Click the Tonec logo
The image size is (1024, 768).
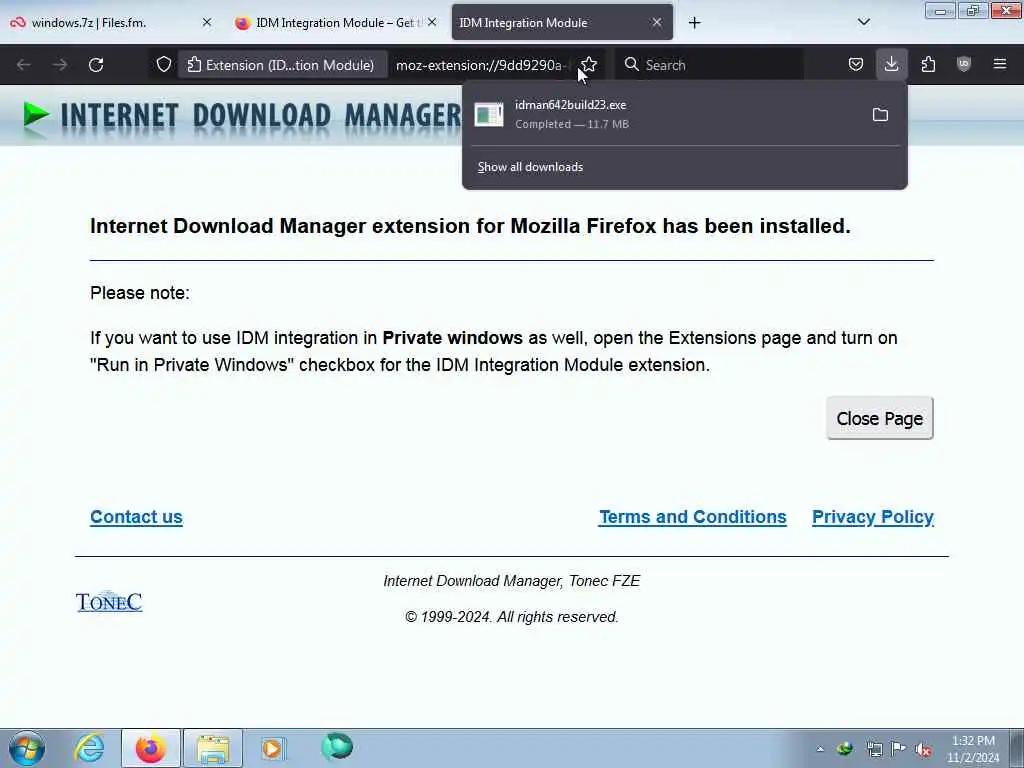[x=109, y=601]
